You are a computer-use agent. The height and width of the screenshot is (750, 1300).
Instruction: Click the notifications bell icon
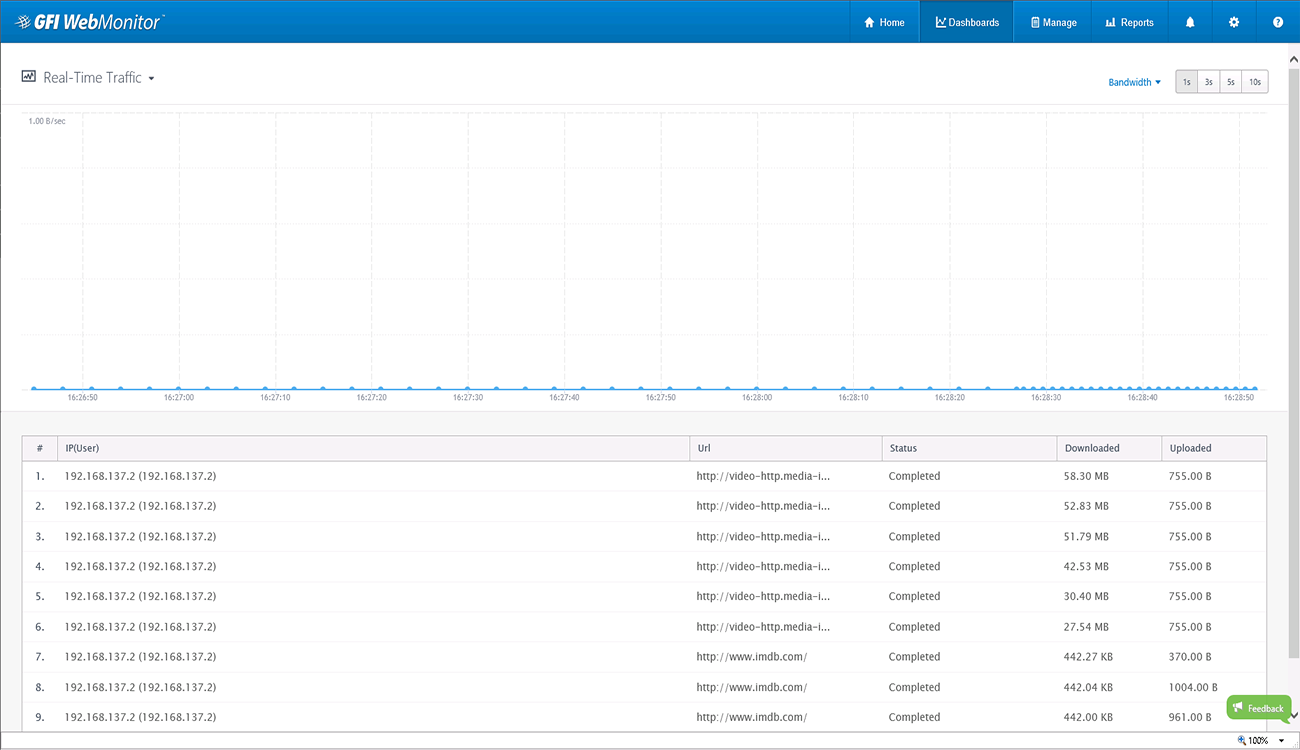tap(1190, 22)
